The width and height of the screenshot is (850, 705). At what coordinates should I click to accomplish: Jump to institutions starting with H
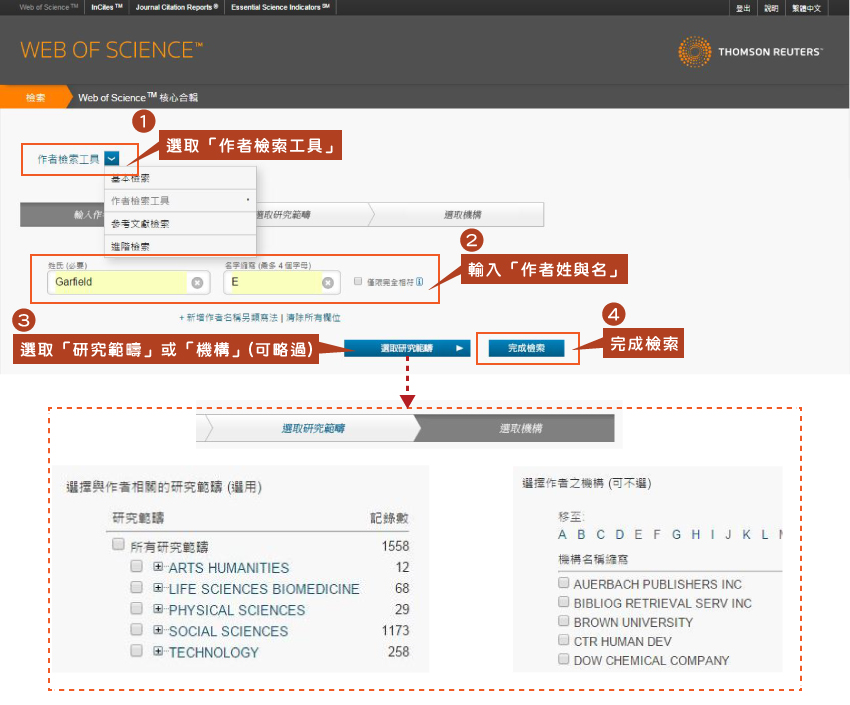pos(696,534)
